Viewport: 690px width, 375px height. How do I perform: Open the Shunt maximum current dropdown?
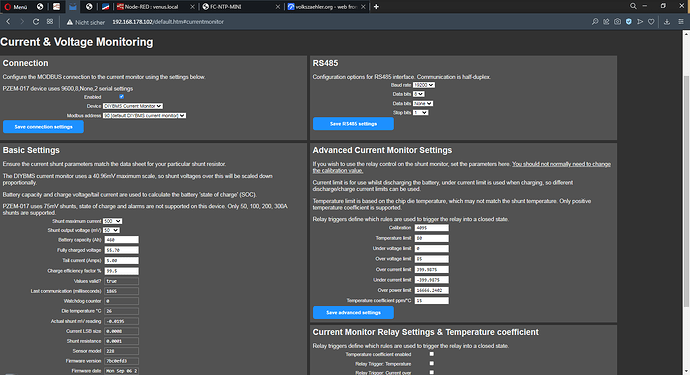pos(113,221)
